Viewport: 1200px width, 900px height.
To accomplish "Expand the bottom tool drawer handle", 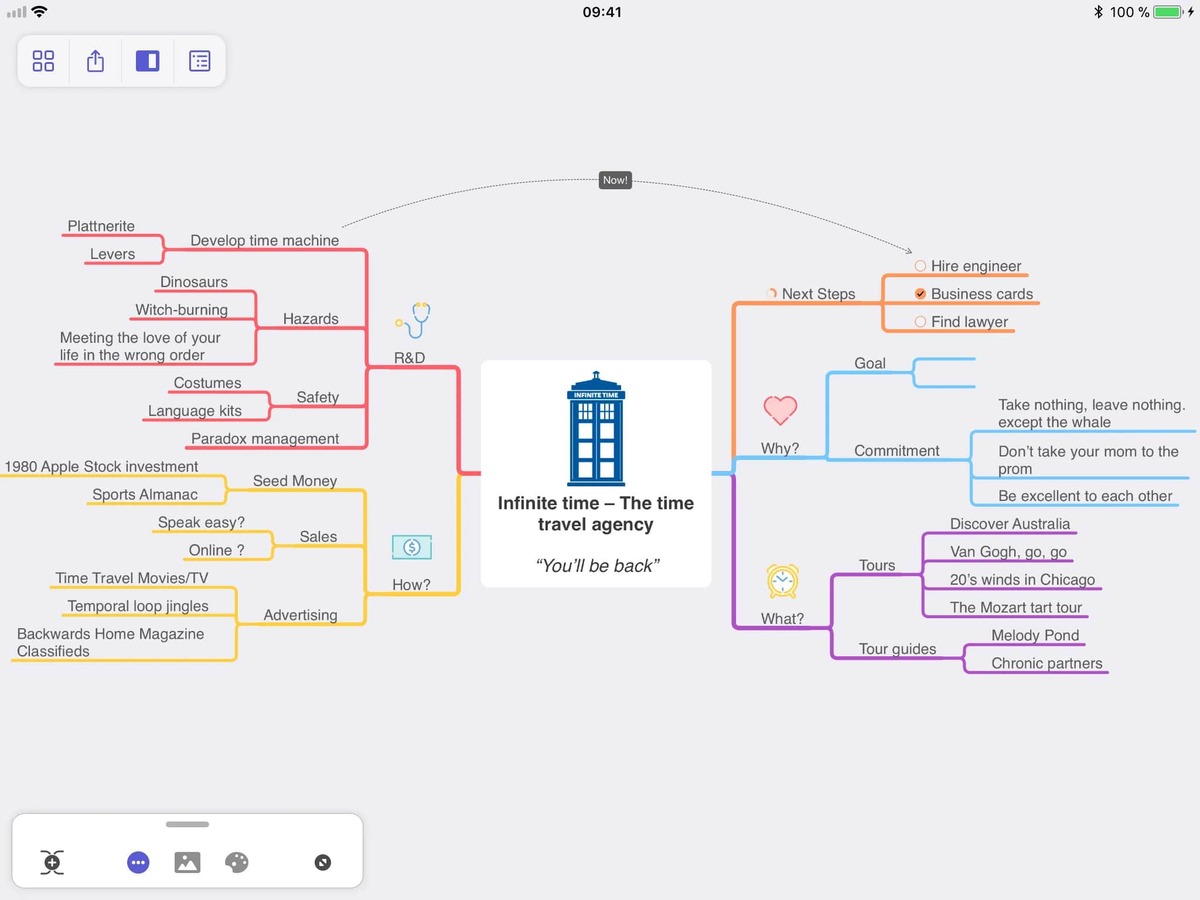I will coord(187,824).
